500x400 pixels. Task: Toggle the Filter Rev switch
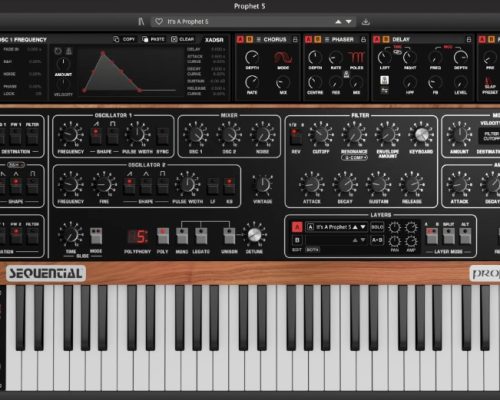296,136
